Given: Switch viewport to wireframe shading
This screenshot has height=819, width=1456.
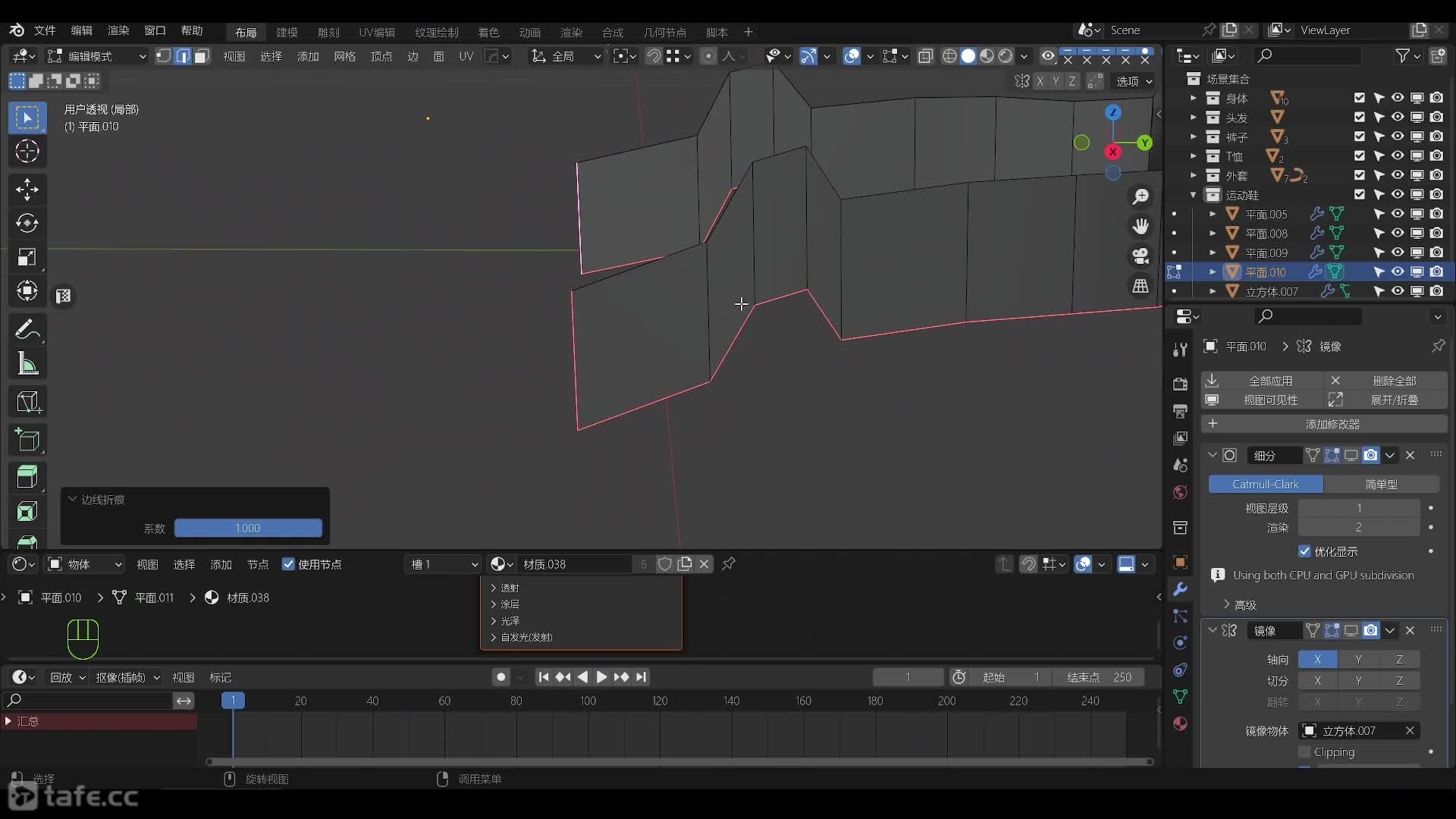Looking at the screenshot, I should tap(949, 56).
